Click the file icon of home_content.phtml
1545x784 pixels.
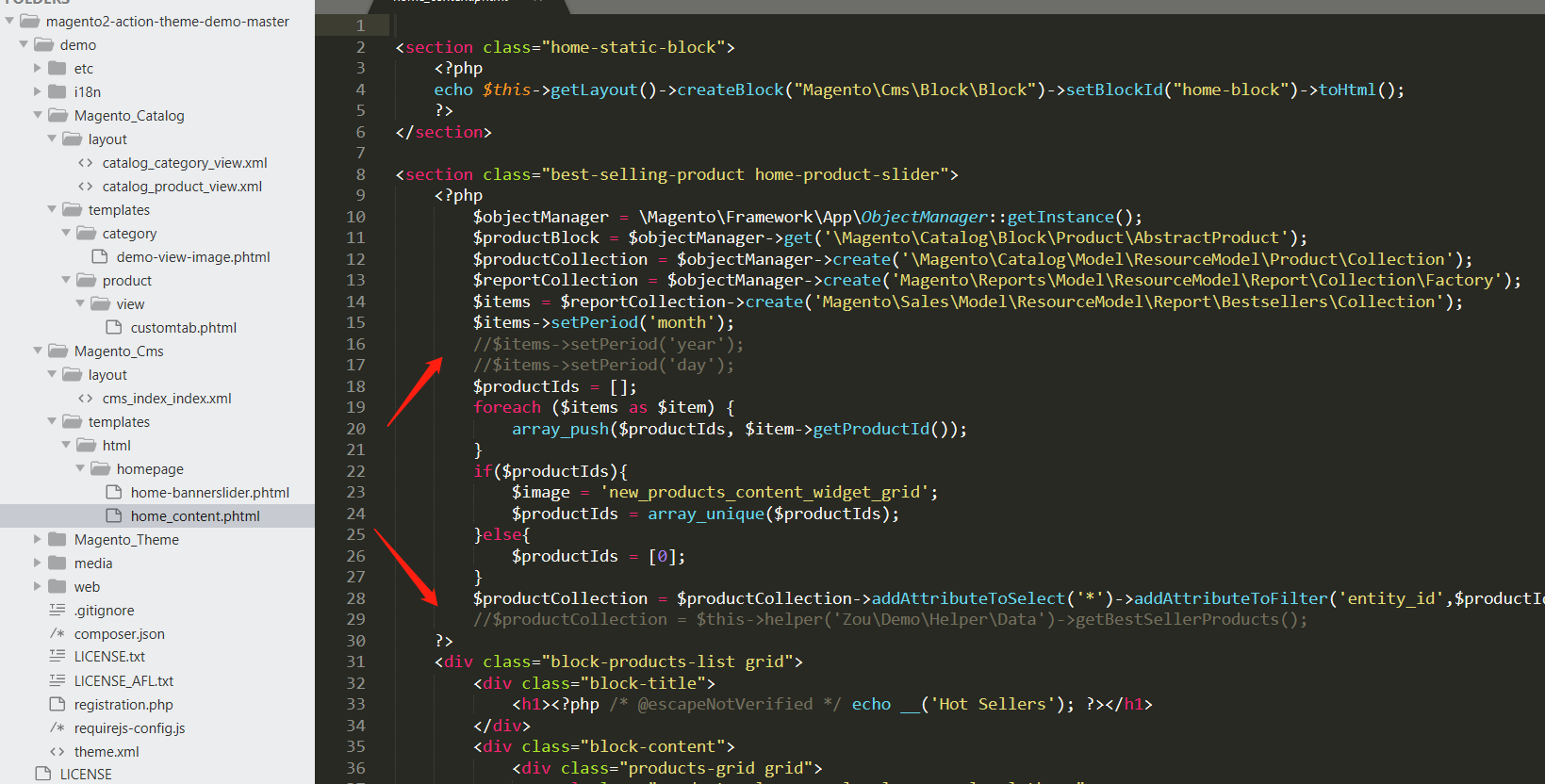click(x=114, y=515)
